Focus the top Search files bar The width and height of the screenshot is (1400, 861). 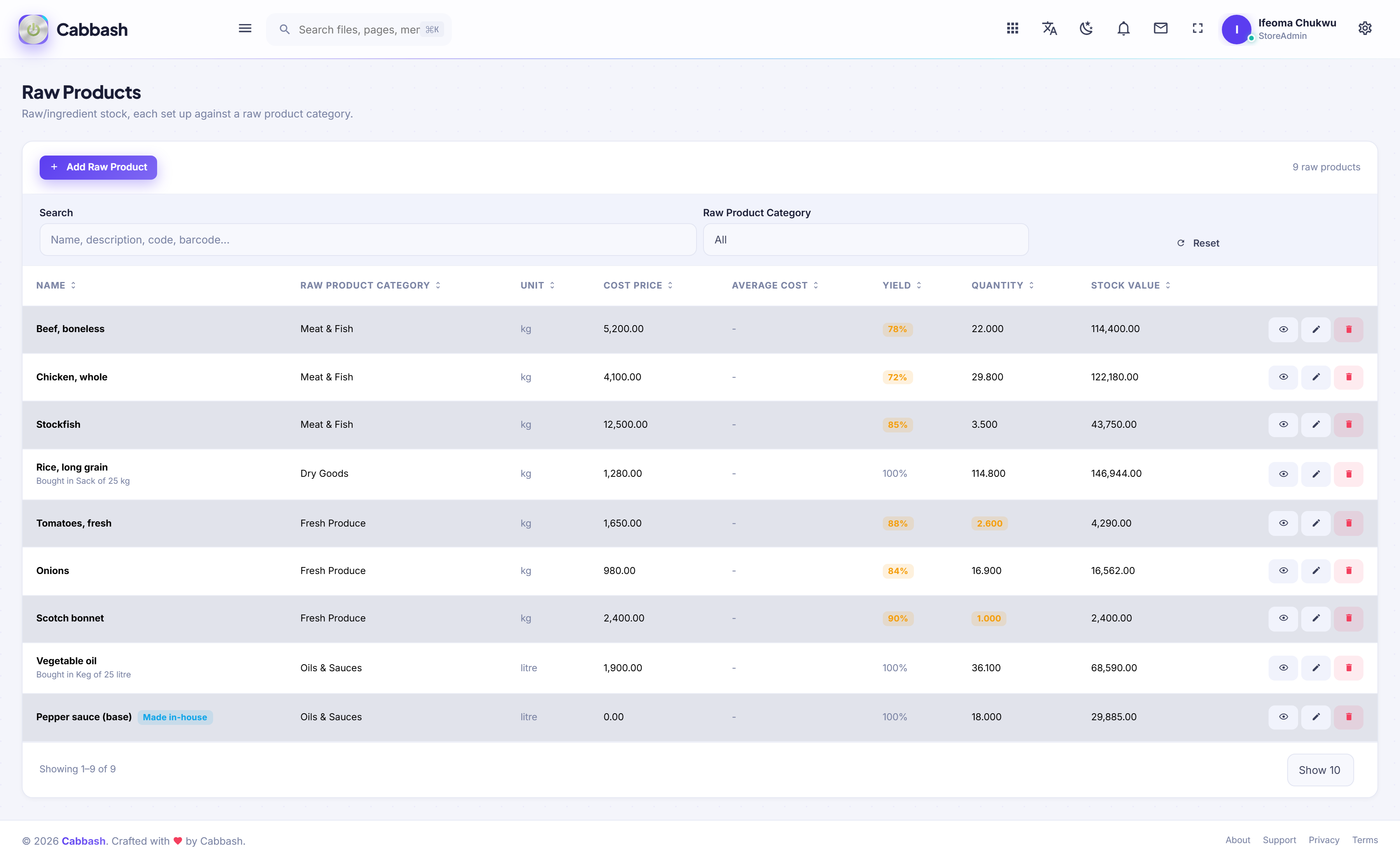click(x=359, y=30)
